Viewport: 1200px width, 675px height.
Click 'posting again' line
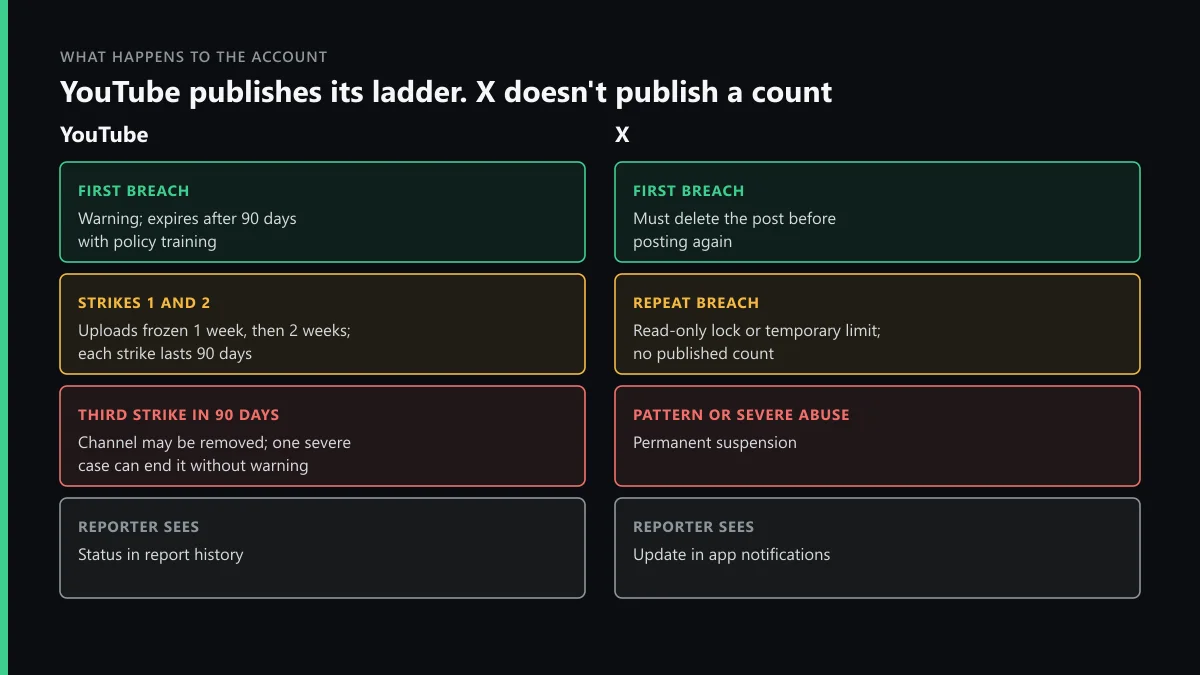tap(682, 242)
